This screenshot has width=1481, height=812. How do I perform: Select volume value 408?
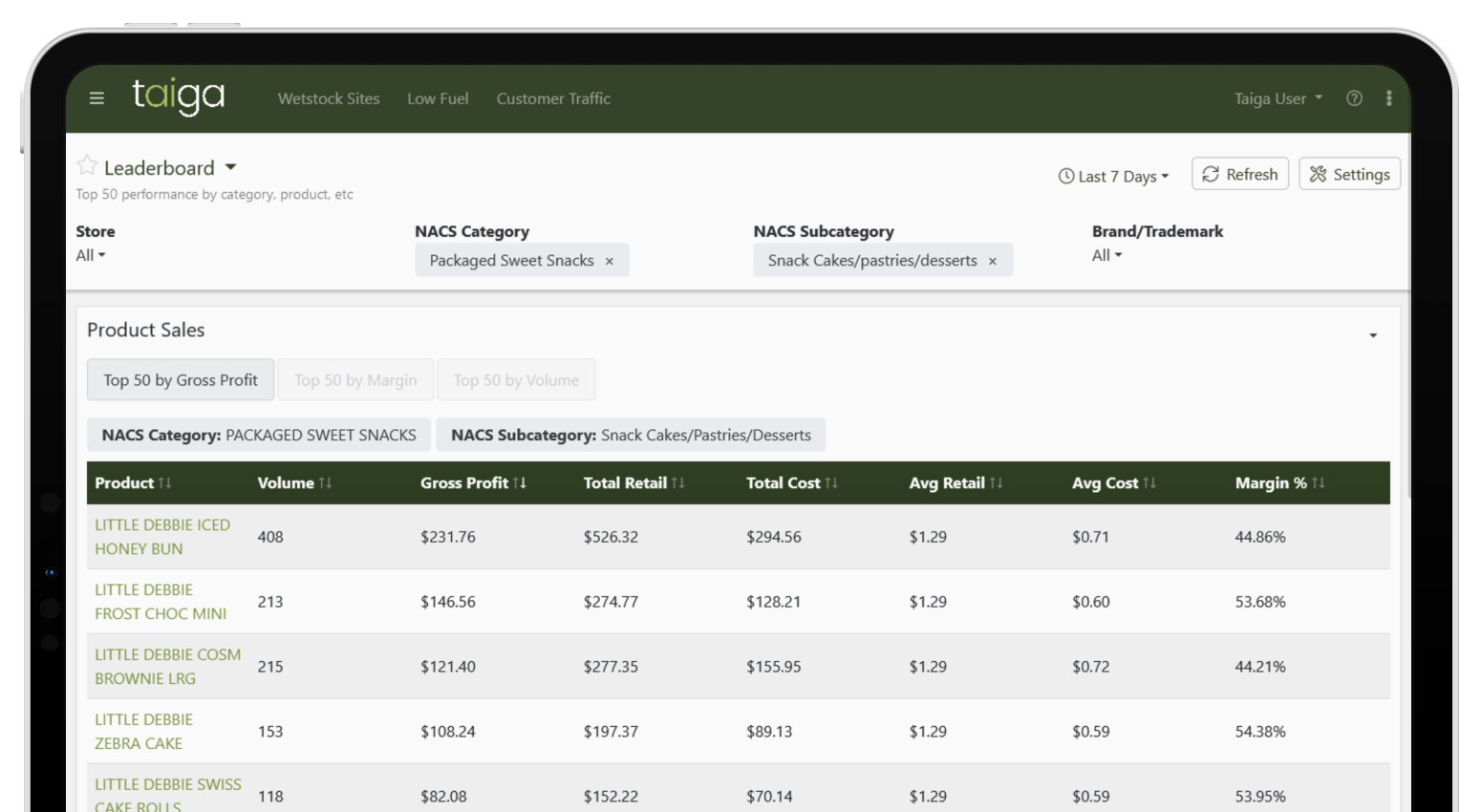[270, 537]
